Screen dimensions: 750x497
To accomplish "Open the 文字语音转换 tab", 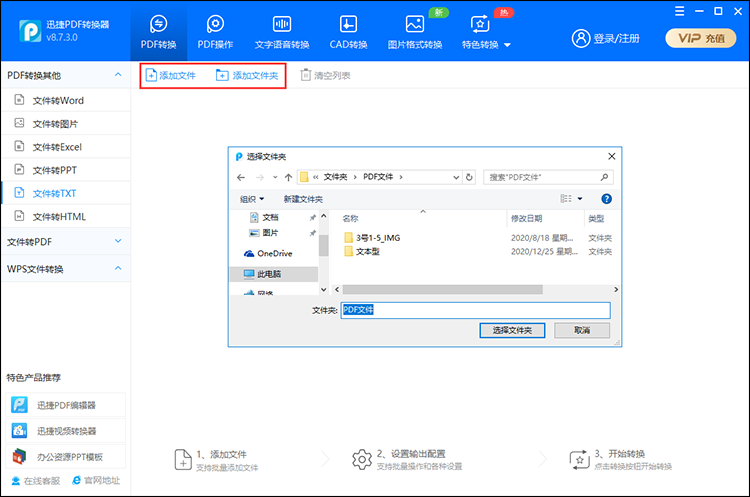I will tap(282, 32).
